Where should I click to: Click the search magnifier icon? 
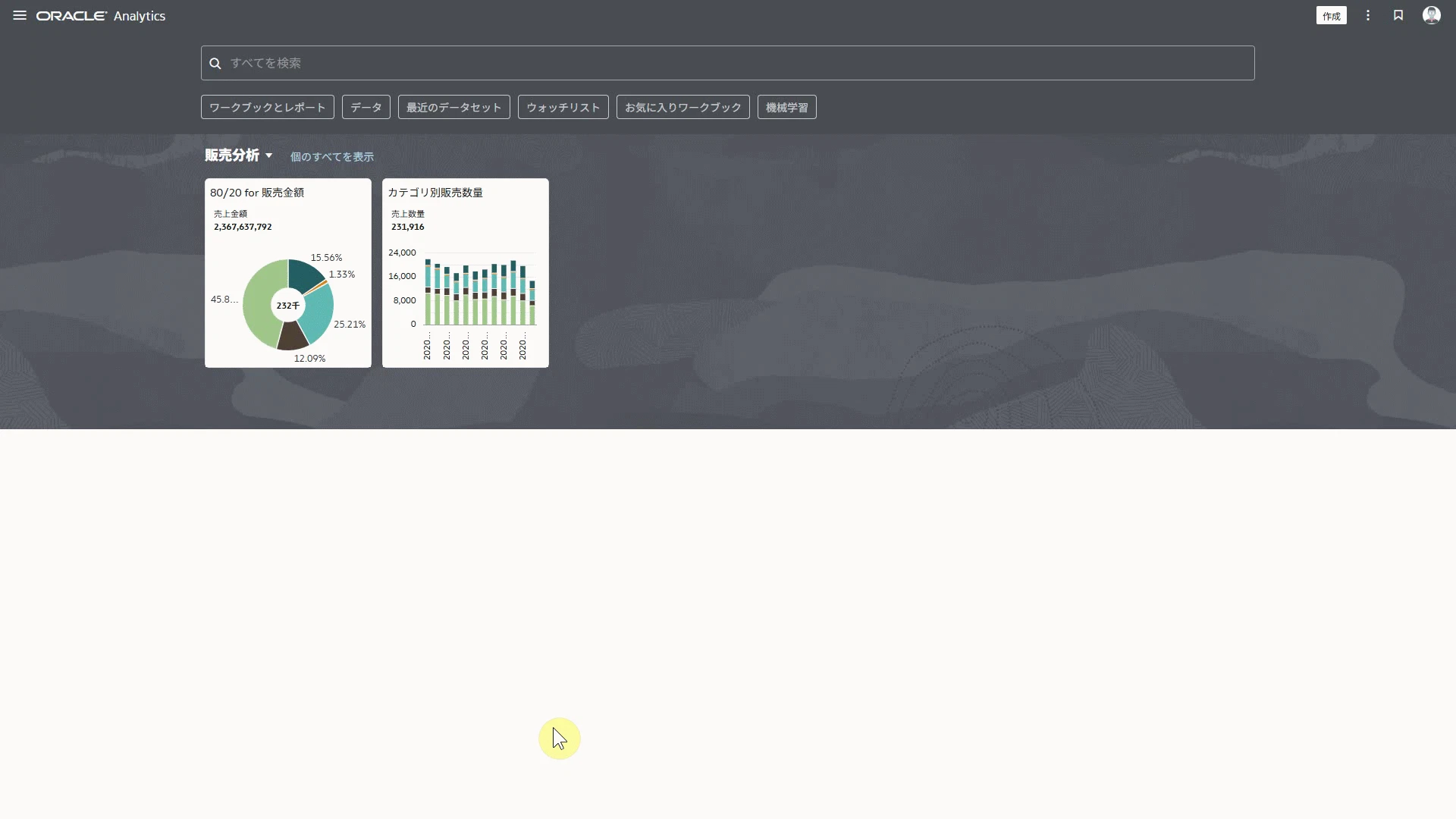coord(215,63)
